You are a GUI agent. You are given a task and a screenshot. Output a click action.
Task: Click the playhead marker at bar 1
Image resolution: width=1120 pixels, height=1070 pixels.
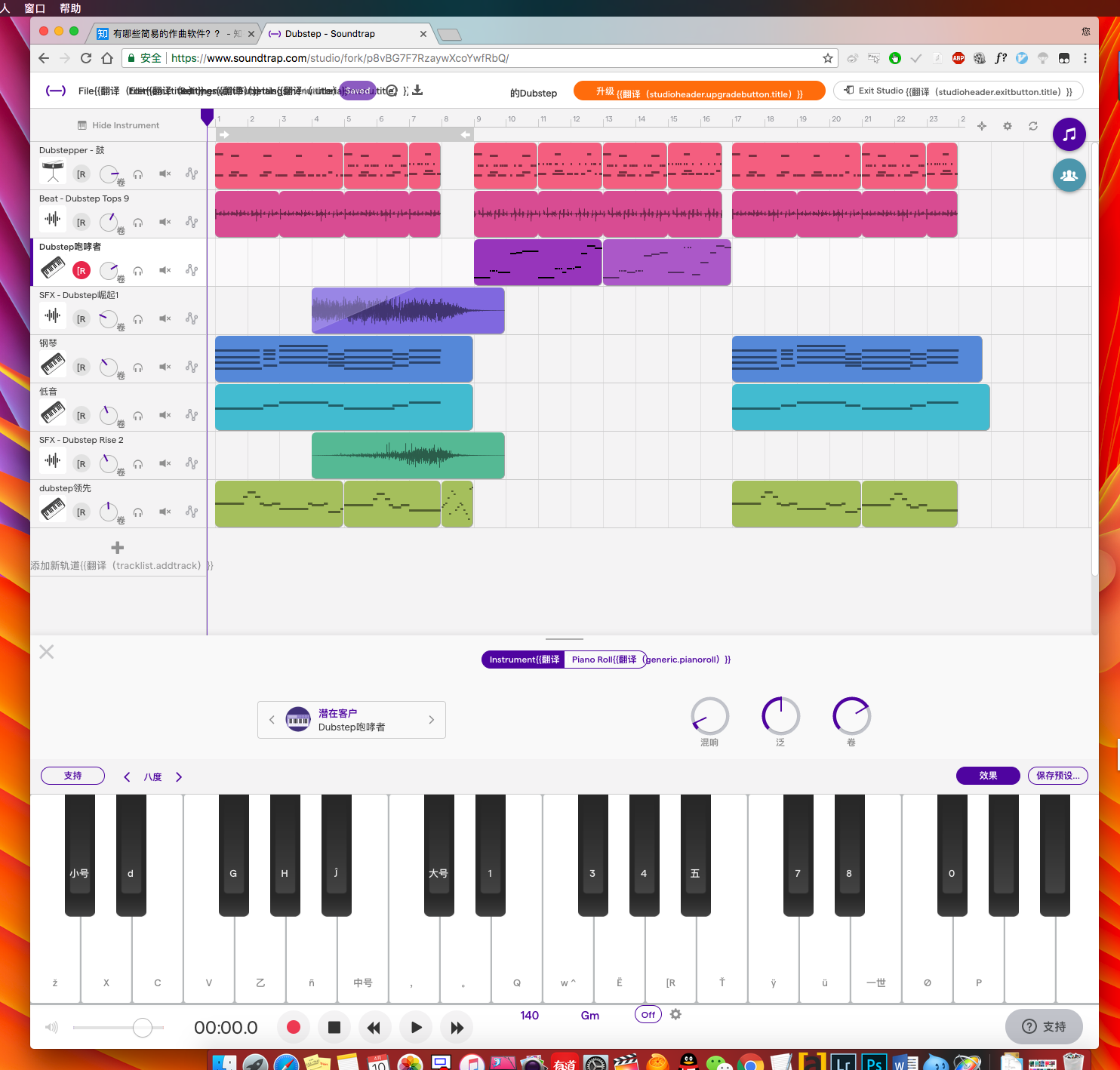(x=207, y=117)
